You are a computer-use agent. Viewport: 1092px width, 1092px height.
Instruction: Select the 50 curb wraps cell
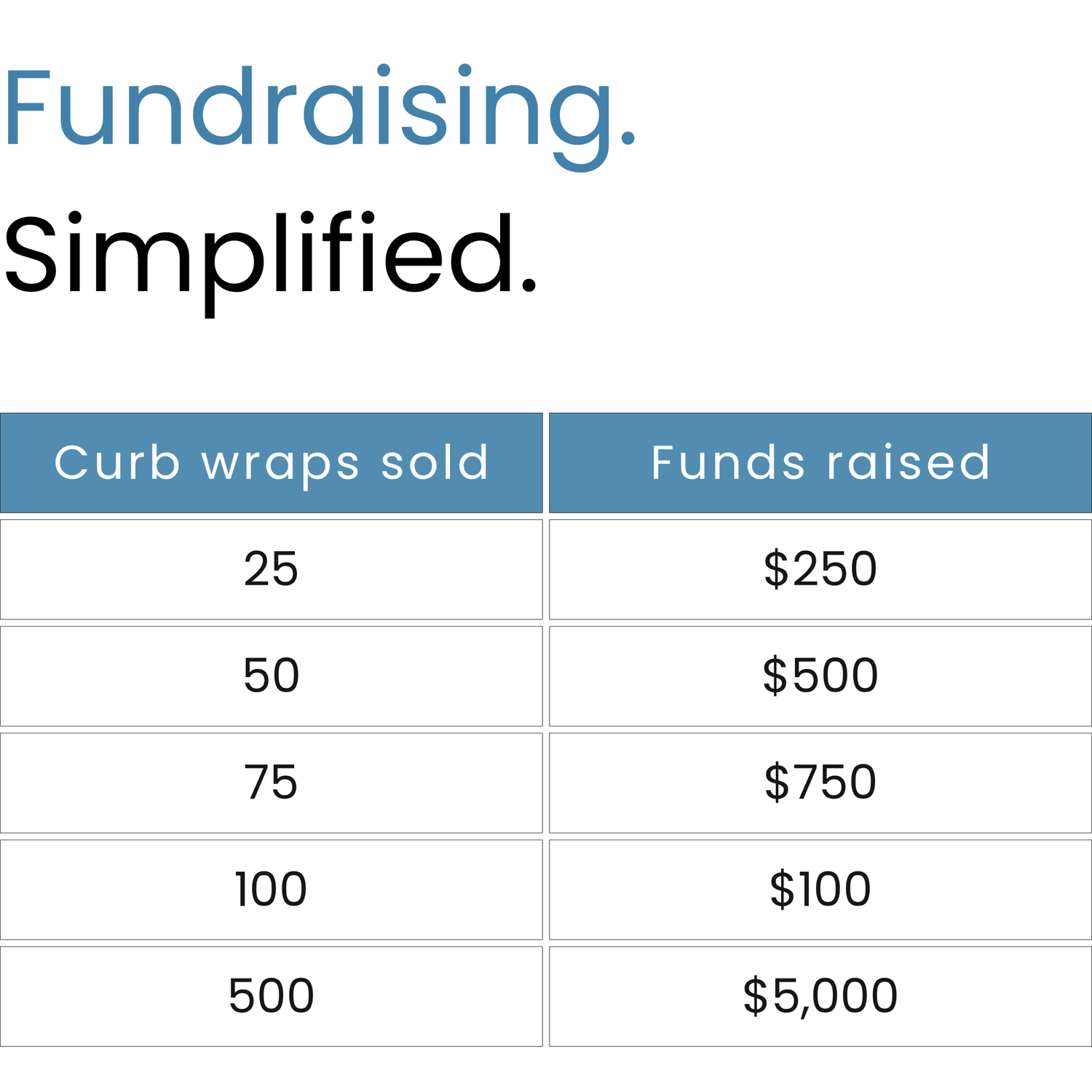click(271, 676)
